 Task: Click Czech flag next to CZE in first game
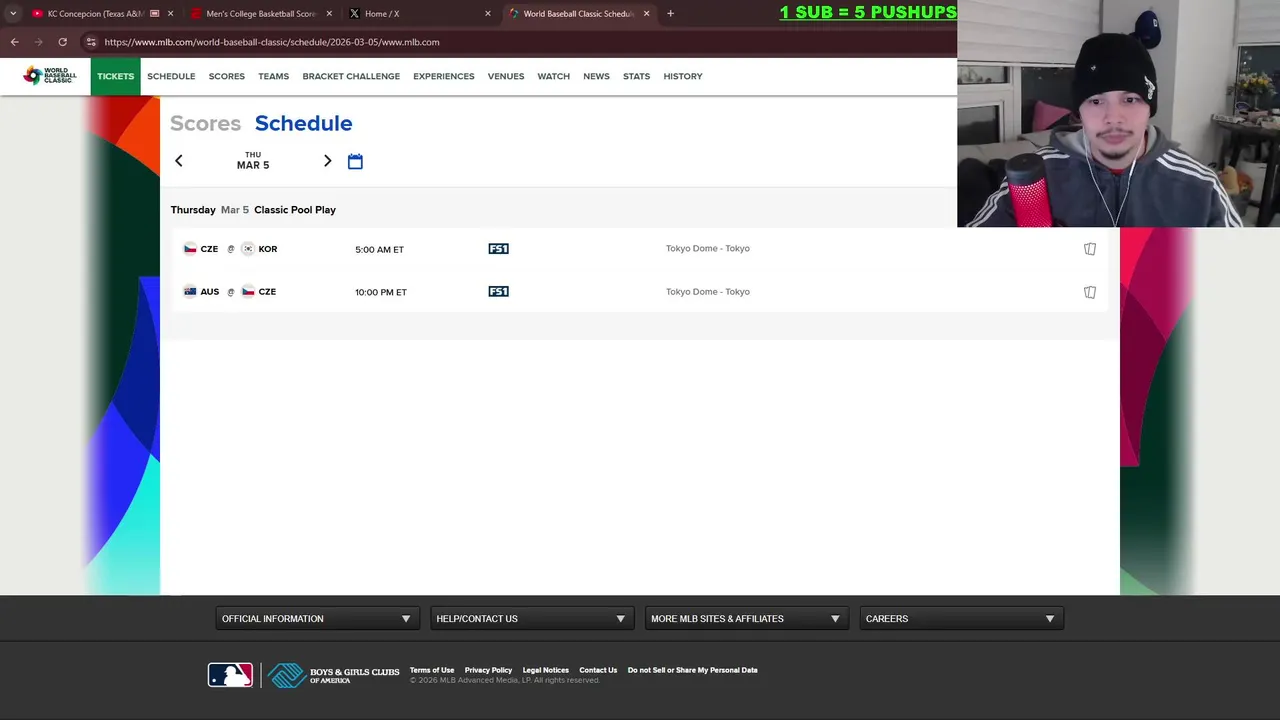190,249
